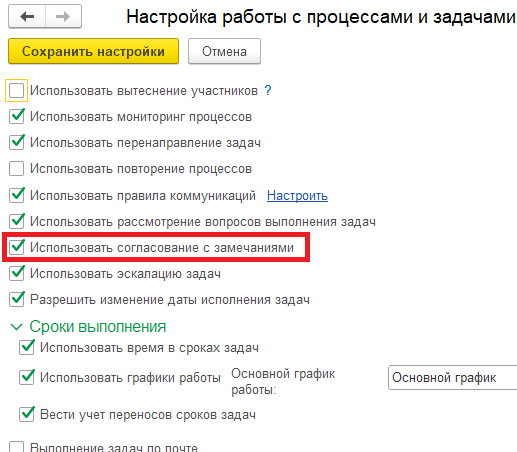Toggle Использовать графики работы checkbox
Screen dimensions: 517x452
click(26, 377)
